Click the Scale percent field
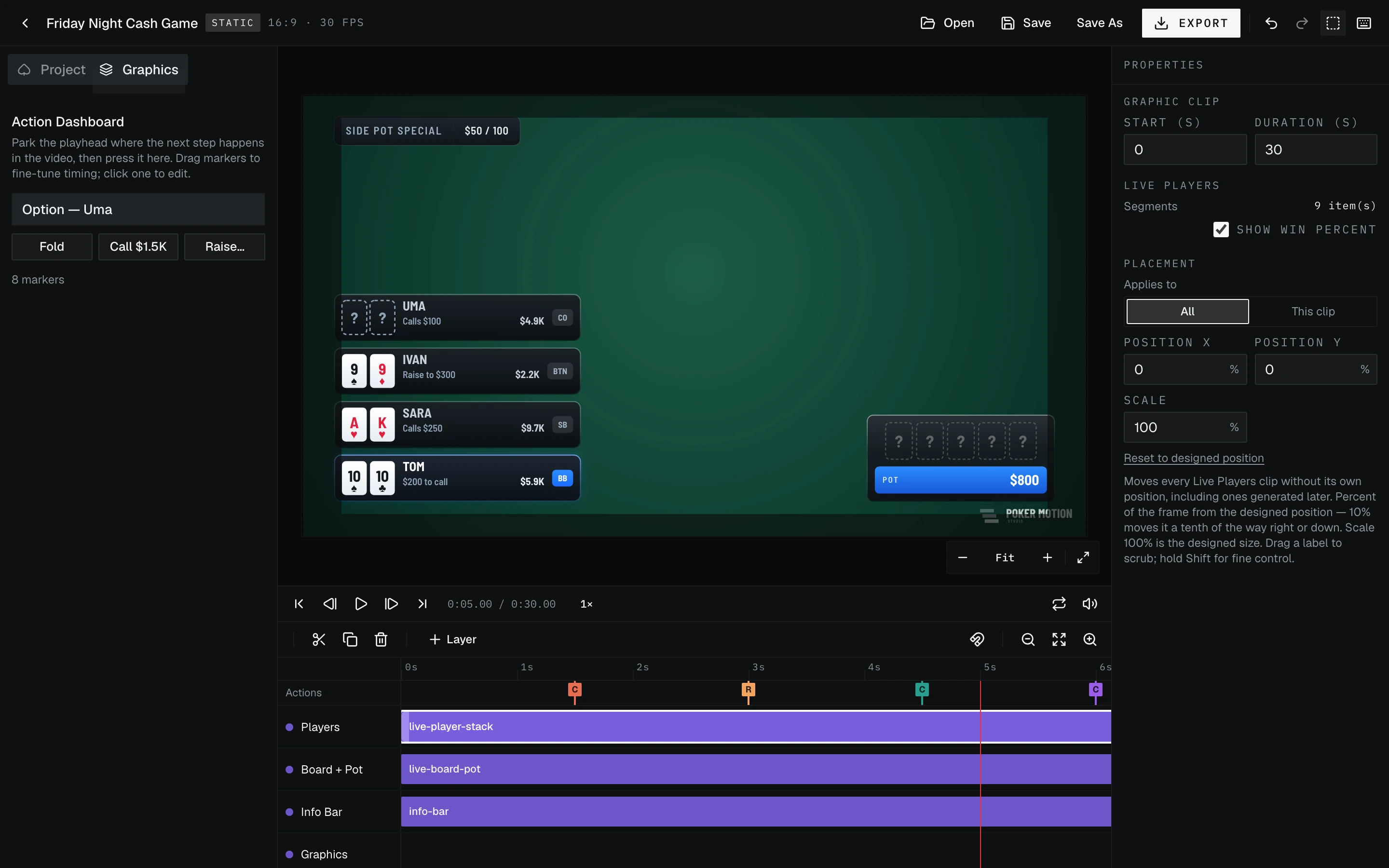The image size is (1389, 868). (1185, 427)
